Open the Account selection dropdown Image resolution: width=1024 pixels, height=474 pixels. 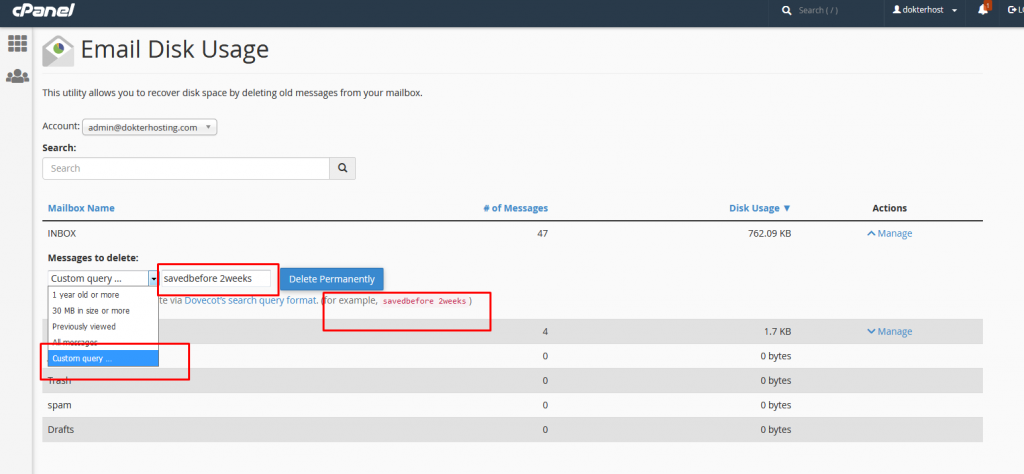(x=150, y=127)
